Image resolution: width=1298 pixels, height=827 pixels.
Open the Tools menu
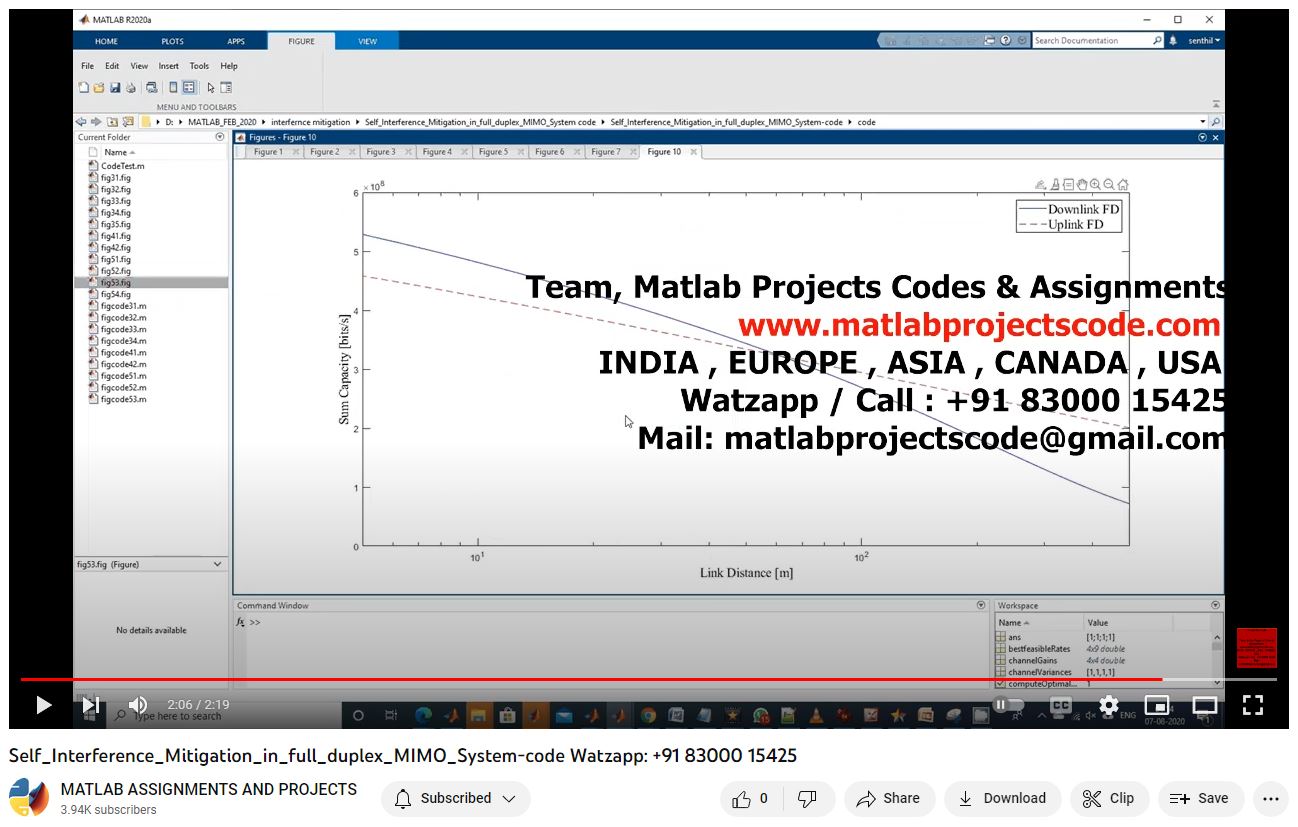pos(199,66)
